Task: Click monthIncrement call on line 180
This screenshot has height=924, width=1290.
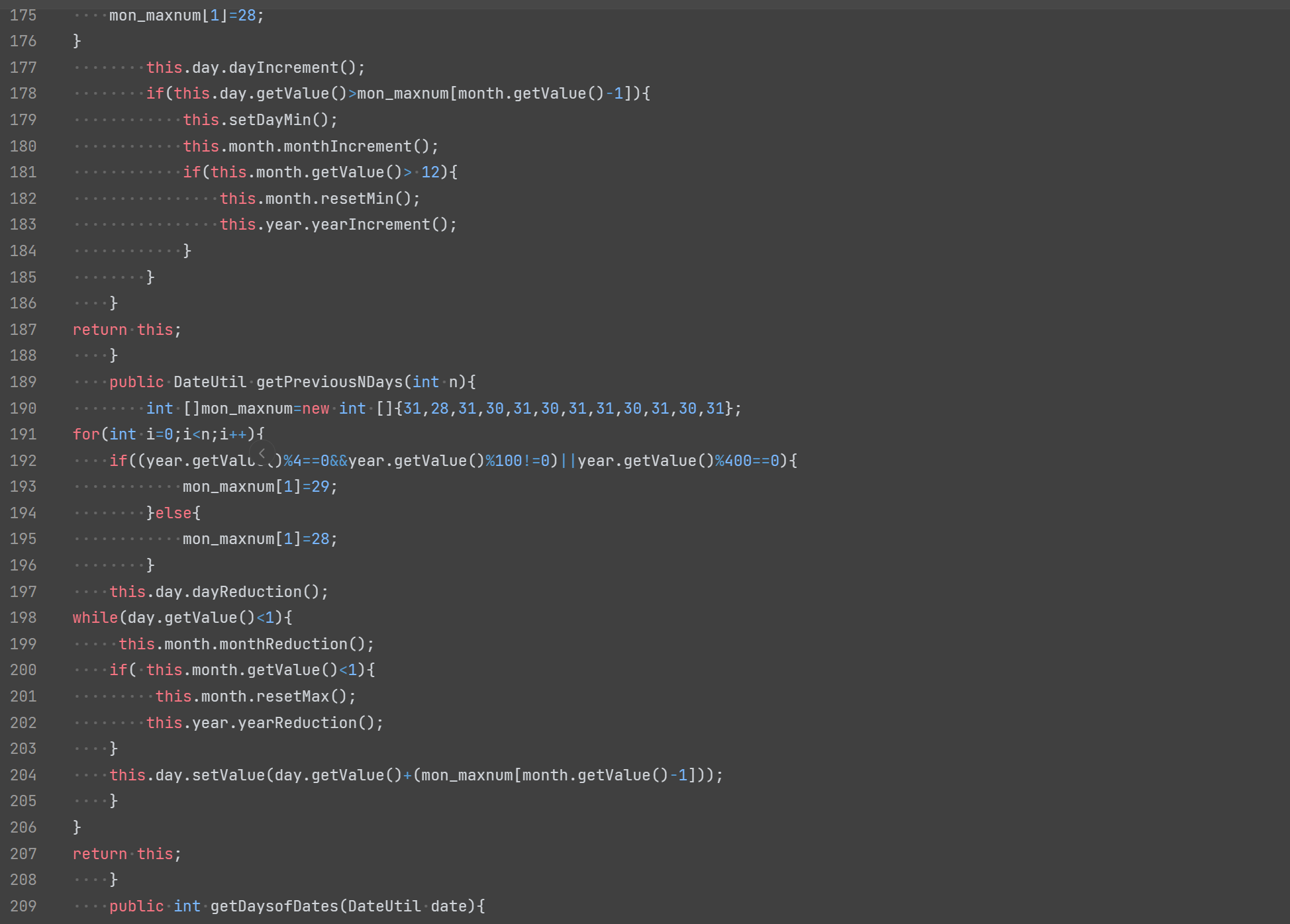Action: point(348,146)
